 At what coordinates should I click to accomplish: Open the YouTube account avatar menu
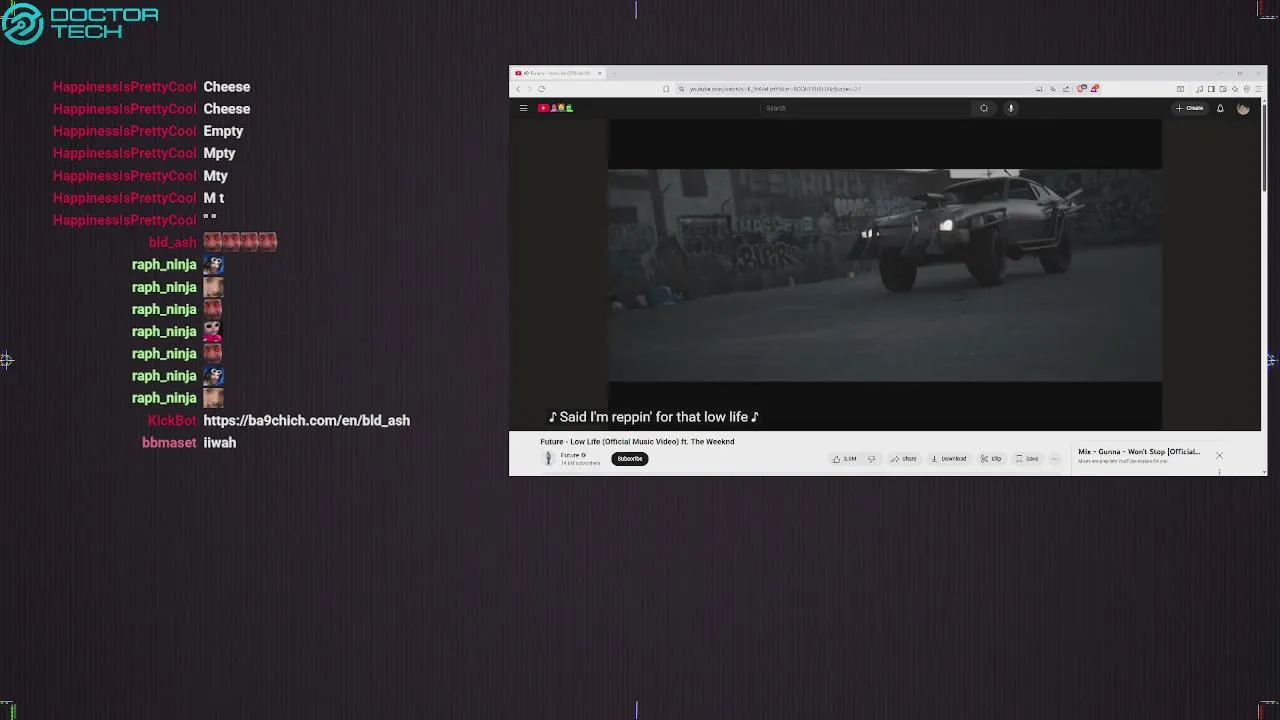(x=1243, y=108)
